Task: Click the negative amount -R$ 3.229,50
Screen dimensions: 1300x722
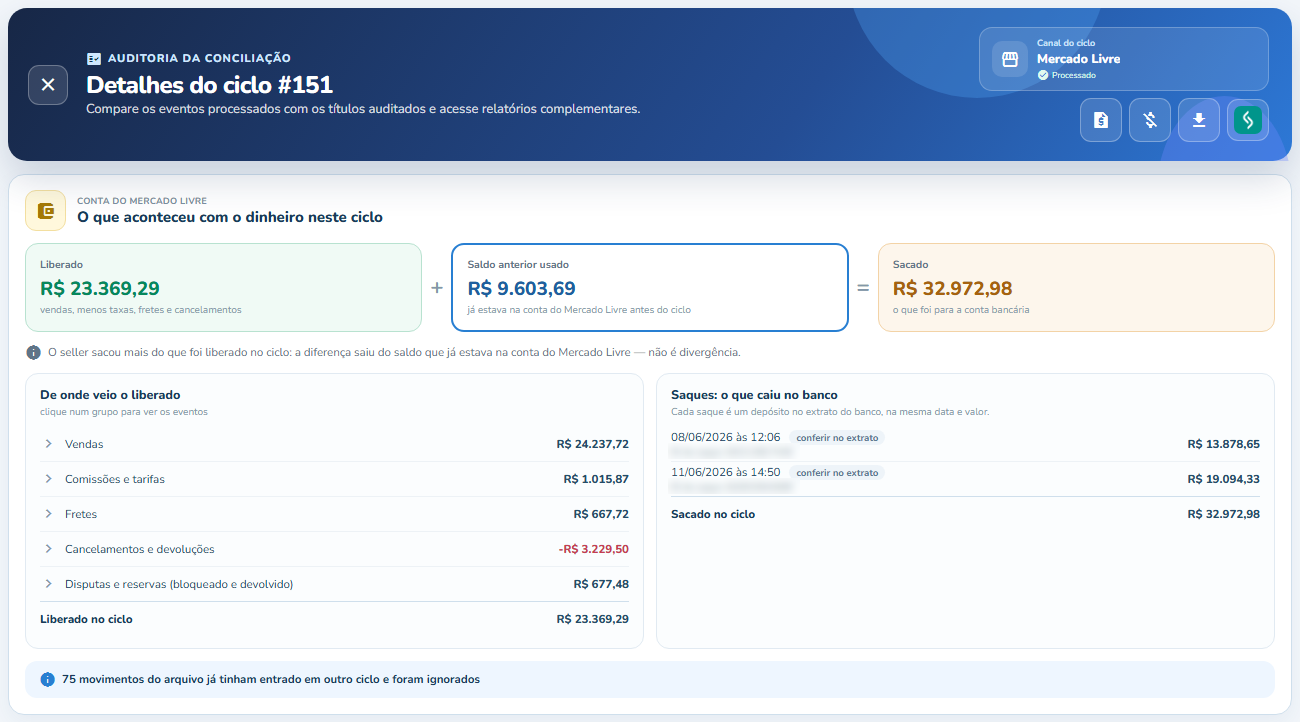Action: pyautogui.click(x=594, y=549)
